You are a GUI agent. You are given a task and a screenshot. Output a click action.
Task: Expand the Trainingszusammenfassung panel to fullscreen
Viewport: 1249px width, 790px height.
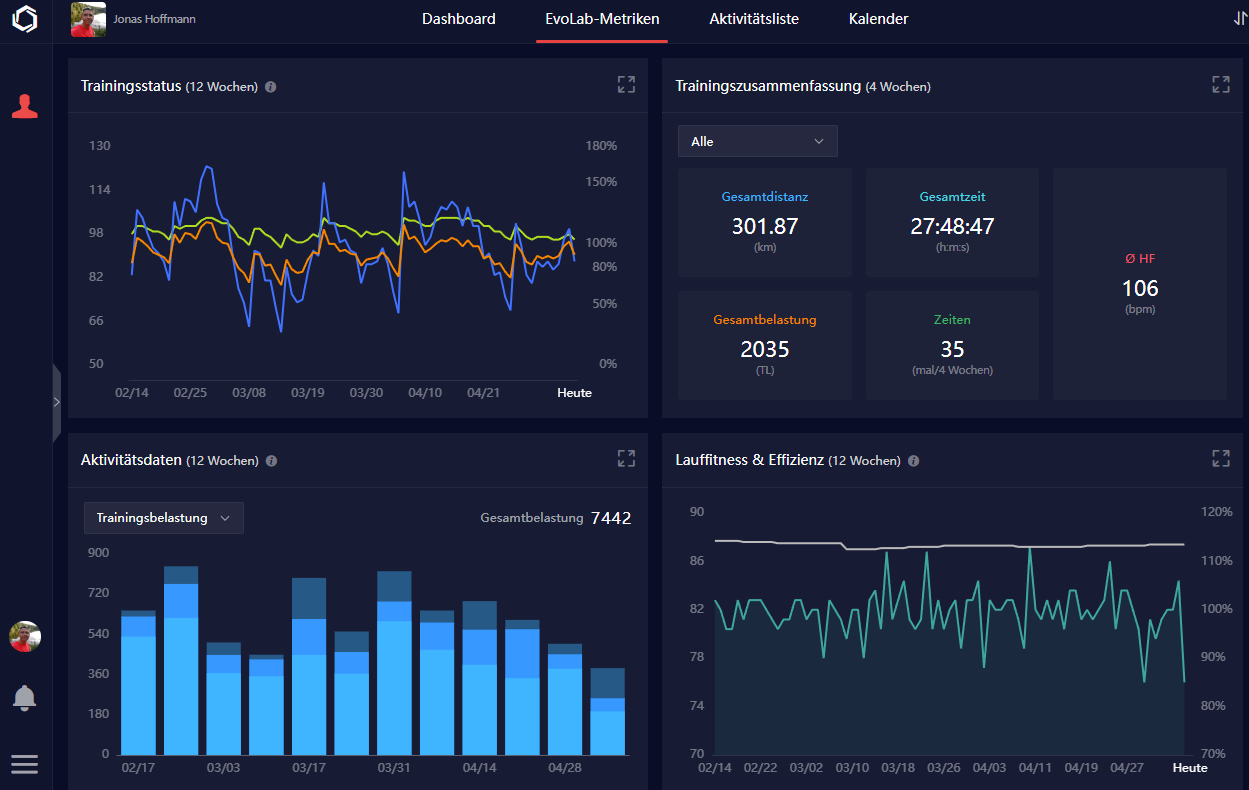[1220, 85]
